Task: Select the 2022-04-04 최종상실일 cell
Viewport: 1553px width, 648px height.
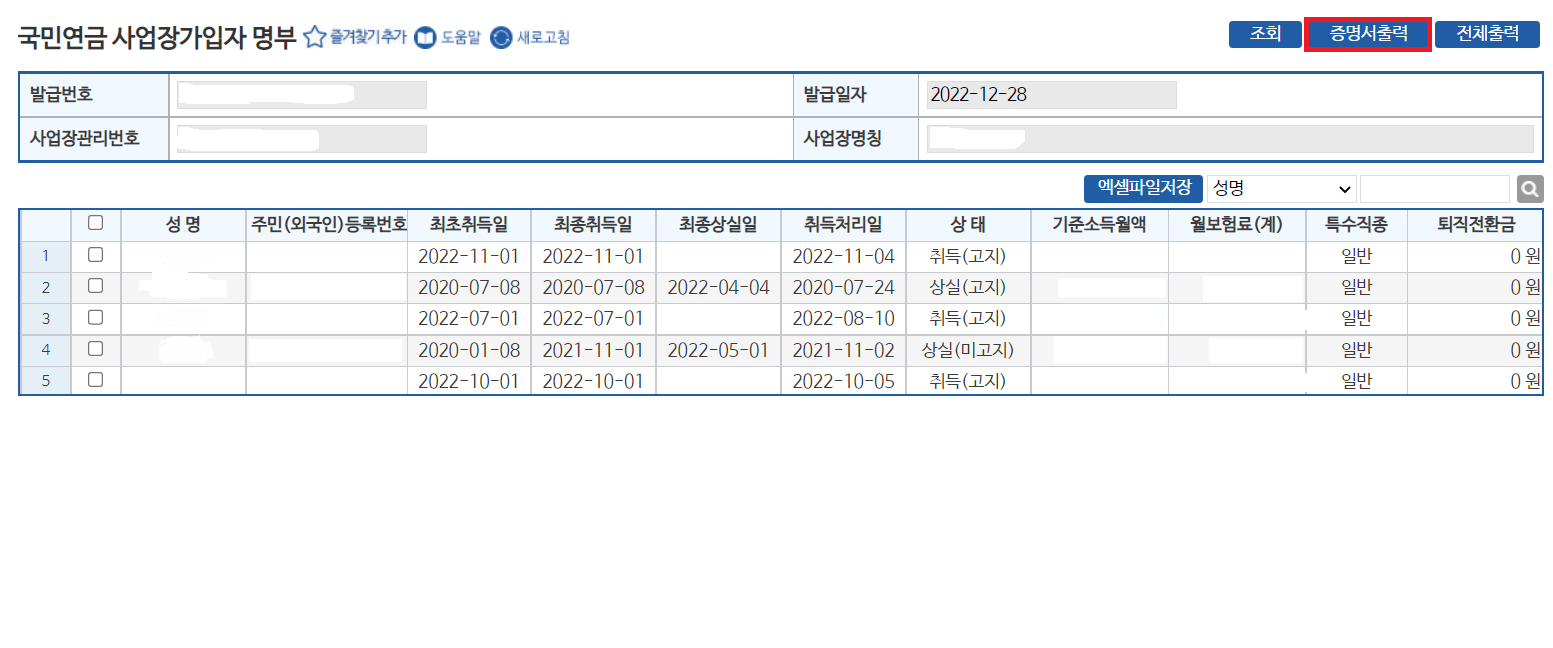Action: [x=719, y=288]
